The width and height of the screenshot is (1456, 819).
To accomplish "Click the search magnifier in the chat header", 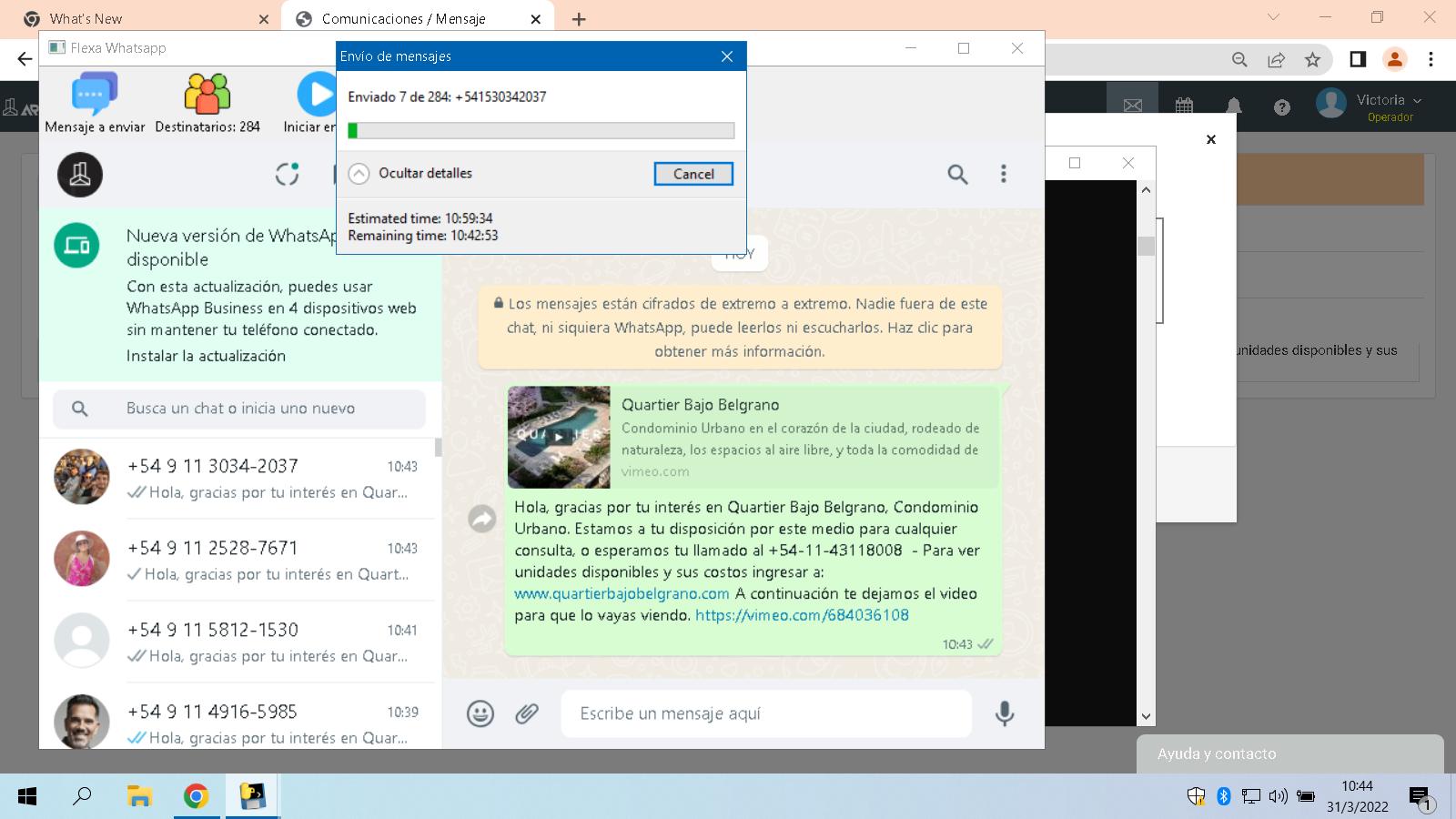I will 957,174.
